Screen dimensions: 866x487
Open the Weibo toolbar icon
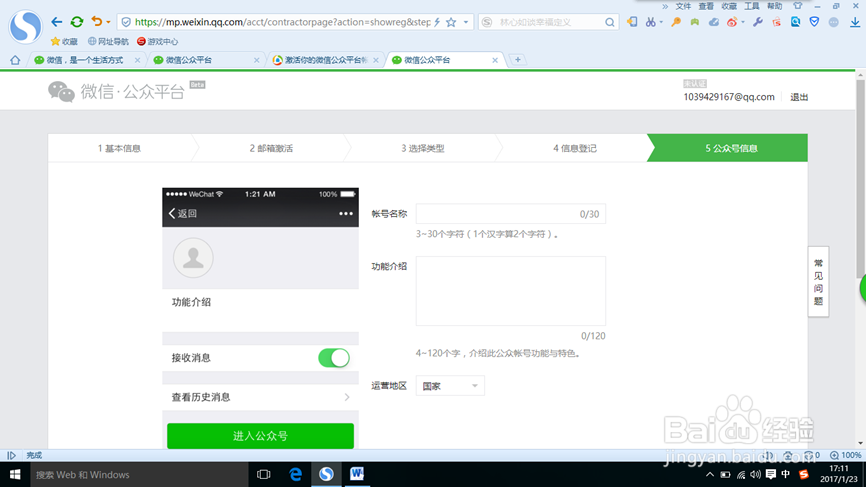[732, 22]
